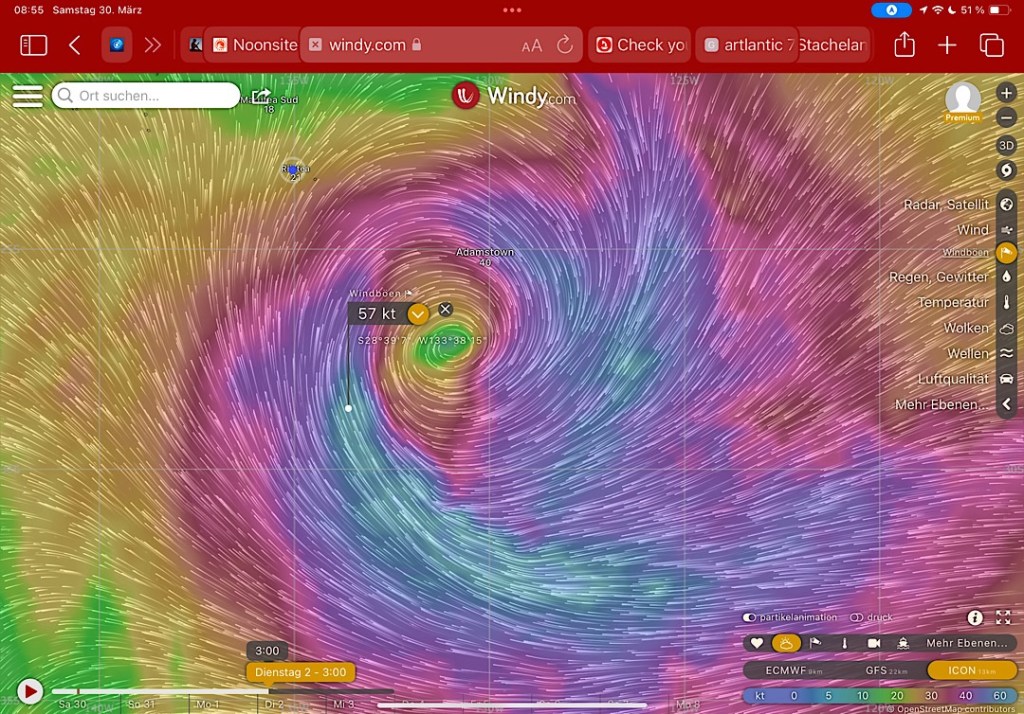
Task: Collapse the right layer menu chevron
Action: point(1006,404)
